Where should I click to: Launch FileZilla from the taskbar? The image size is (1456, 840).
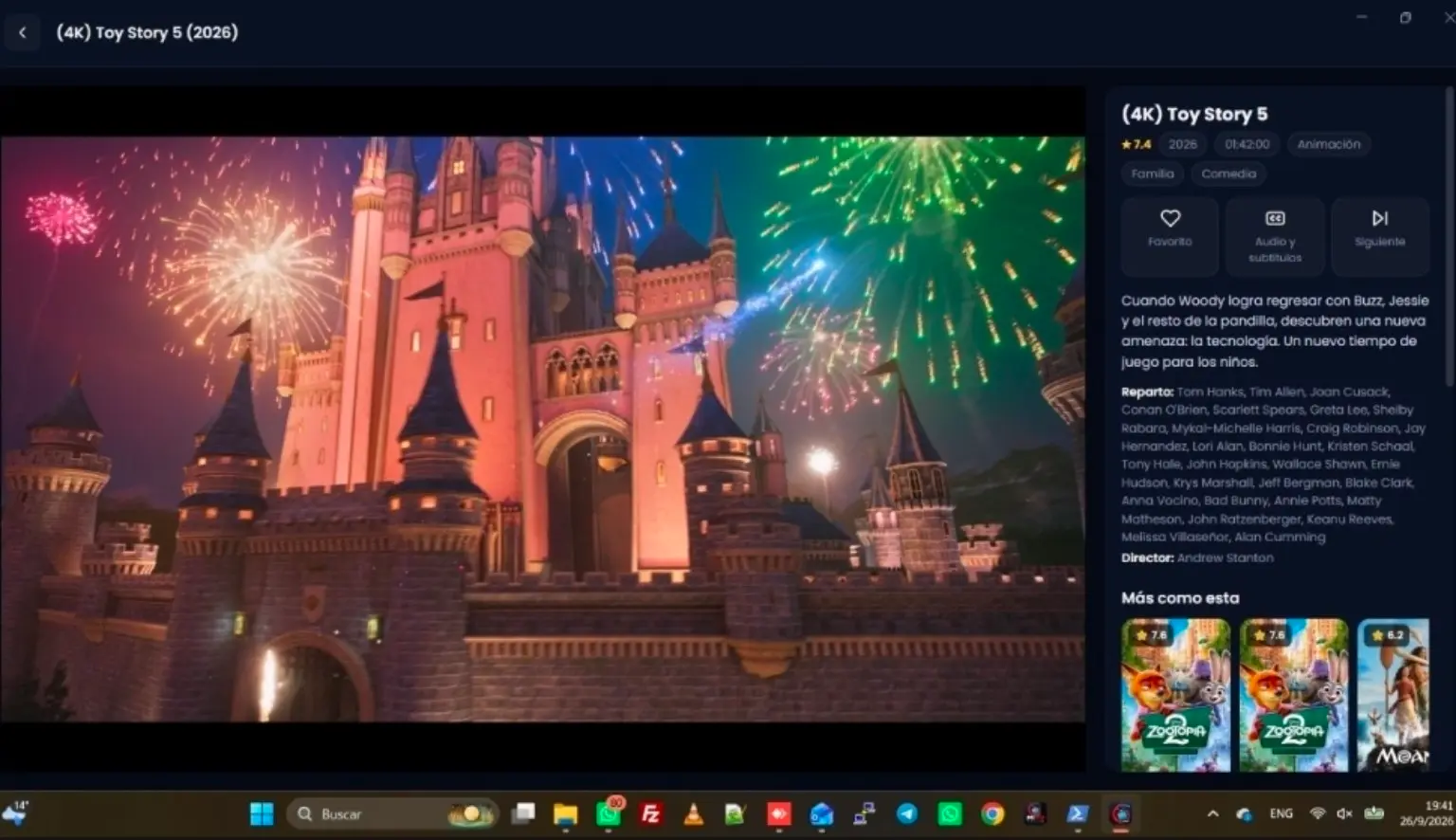[650, 813]
